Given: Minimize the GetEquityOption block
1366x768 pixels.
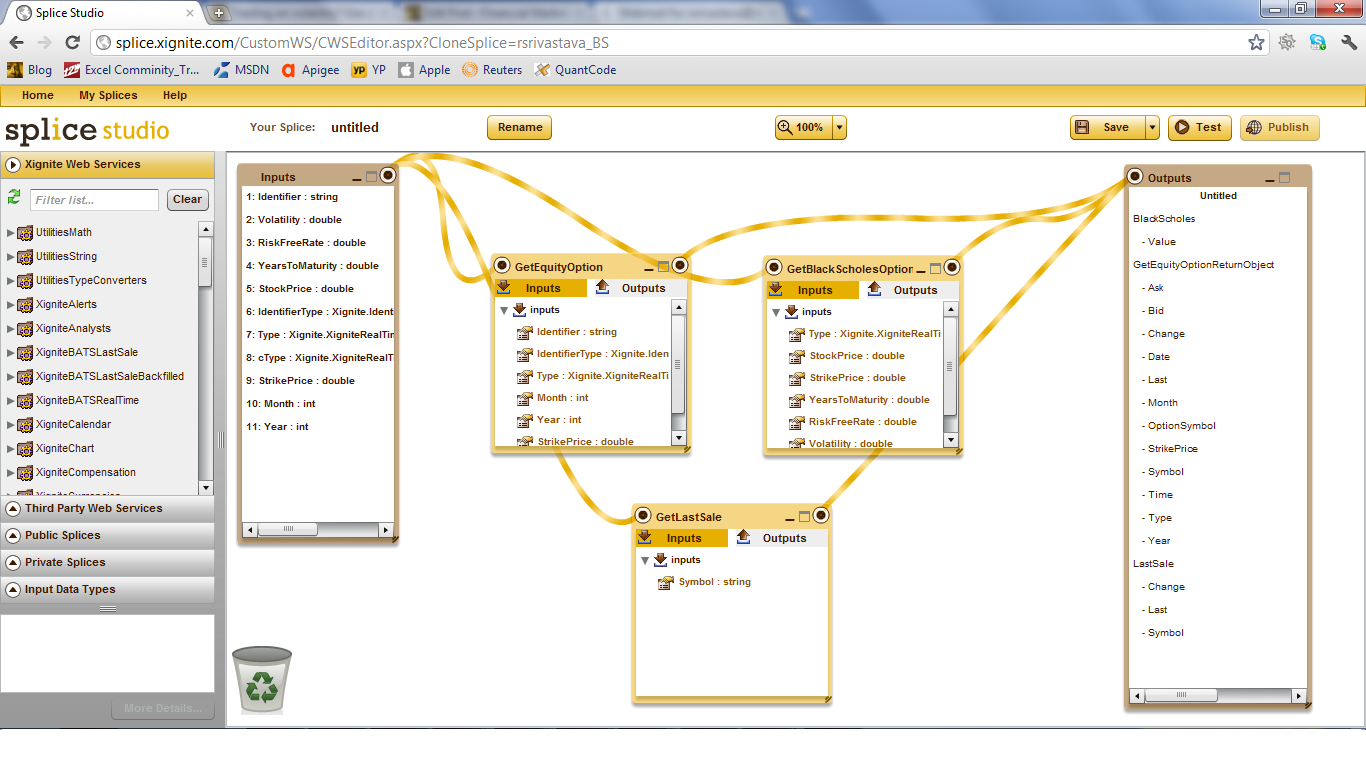Looking at the screenshot, I should point(648,269).
